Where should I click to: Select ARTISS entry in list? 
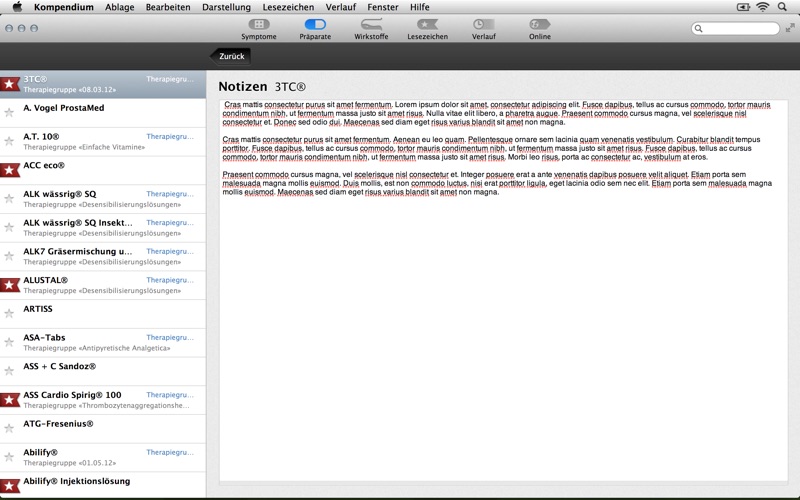click(x=103, y=314)
